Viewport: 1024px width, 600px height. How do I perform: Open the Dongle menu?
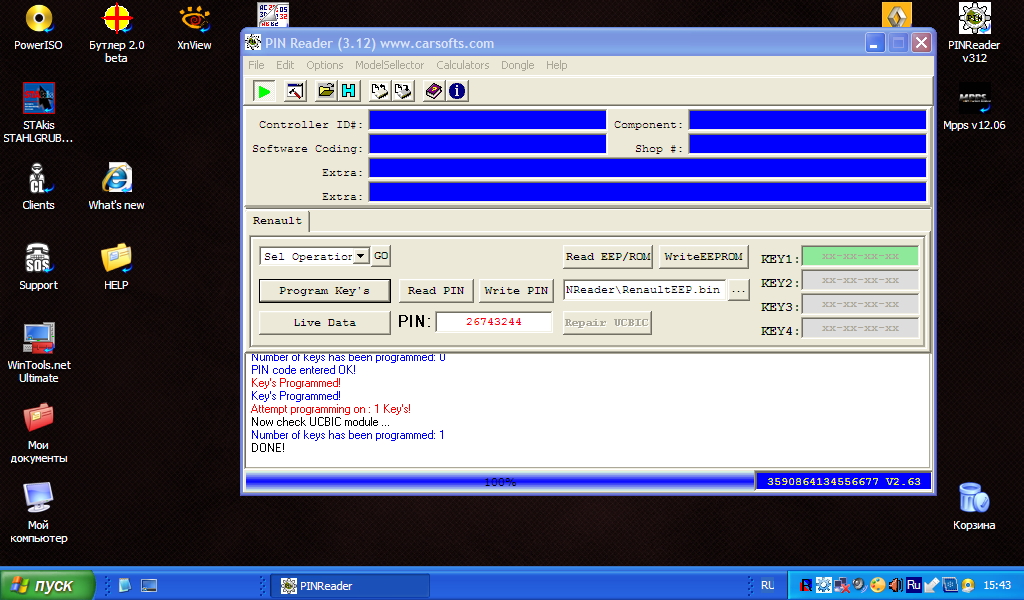517,65
